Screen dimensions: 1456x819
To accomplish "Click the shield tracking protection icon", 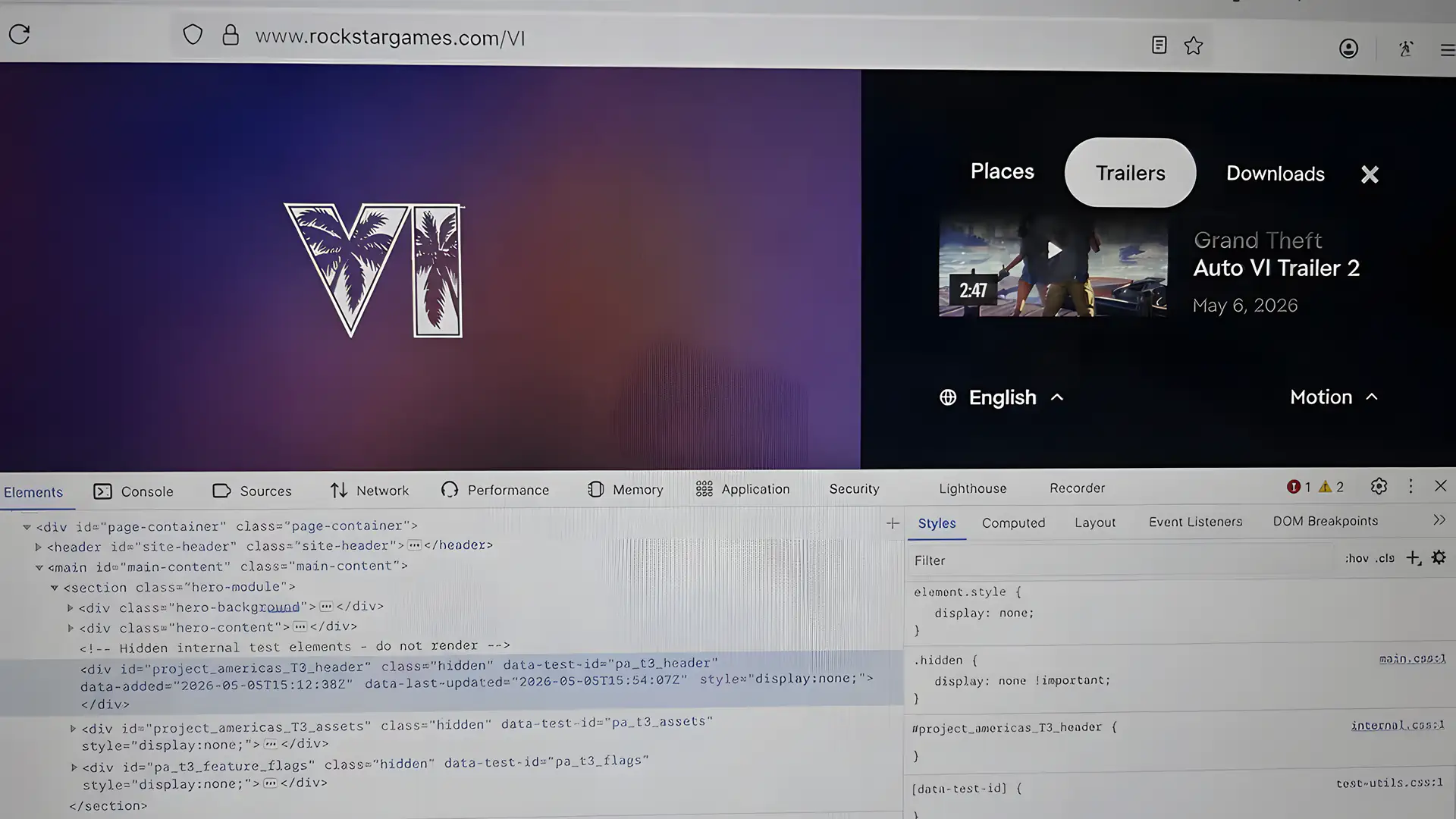I will coord(193,35).
